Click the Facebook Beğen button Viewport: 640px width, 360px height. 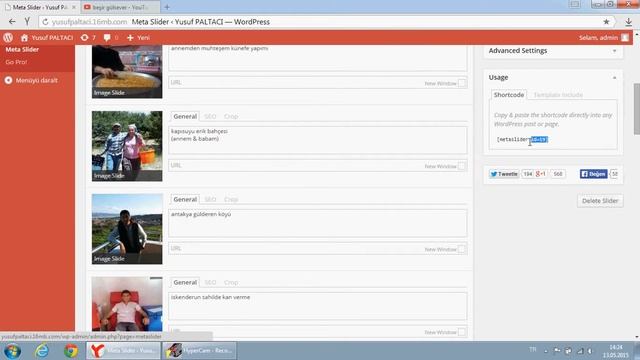(x=593, y=174)
